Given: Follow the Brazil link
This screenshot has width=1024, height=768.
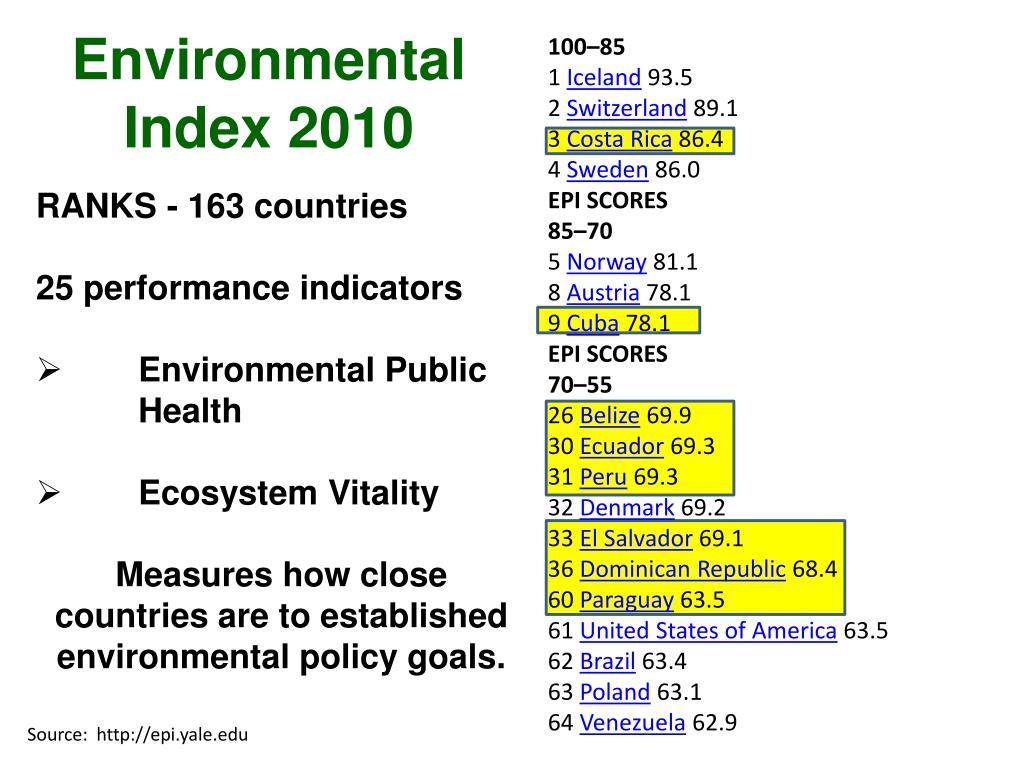Looking at the screenshot, I should tap(607, 662).
